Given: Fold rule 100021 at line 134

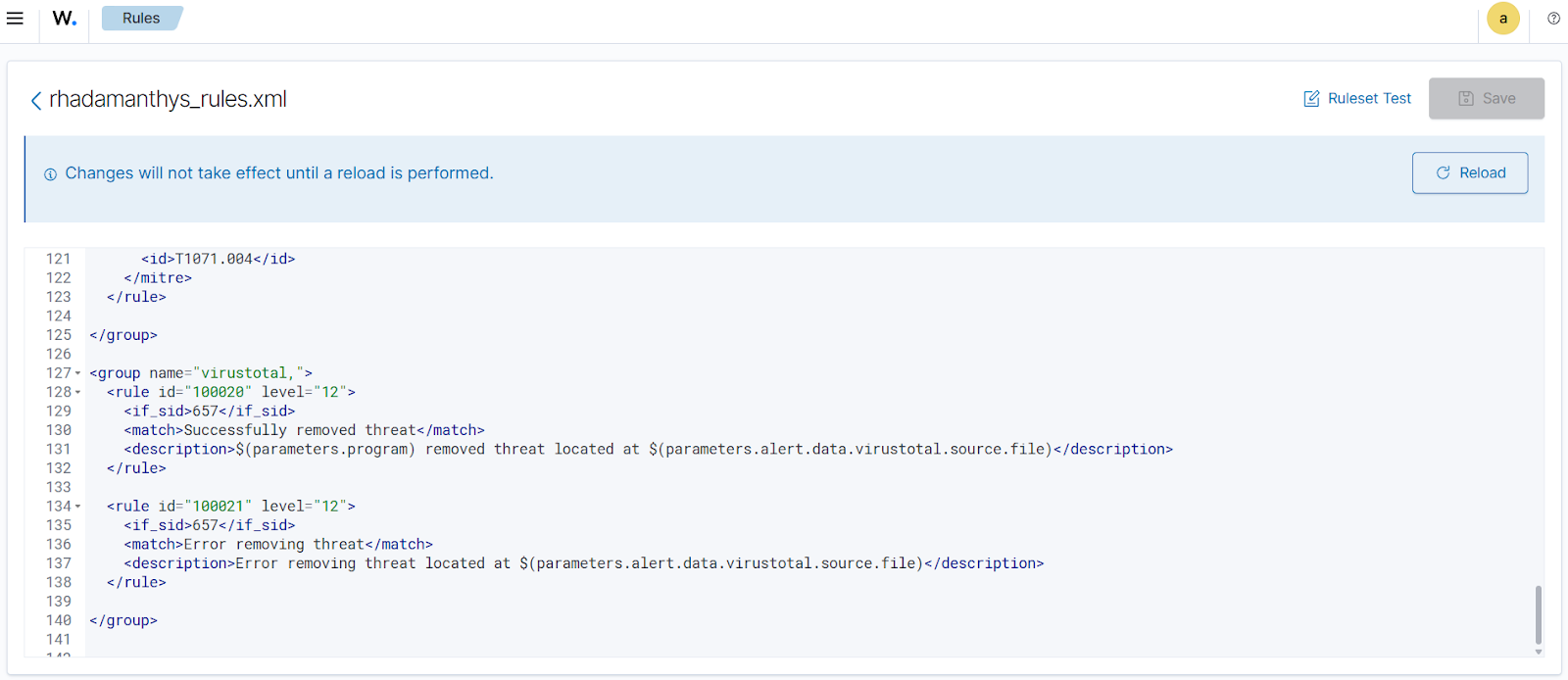Looking at the screenshot, I should (78, 507).
